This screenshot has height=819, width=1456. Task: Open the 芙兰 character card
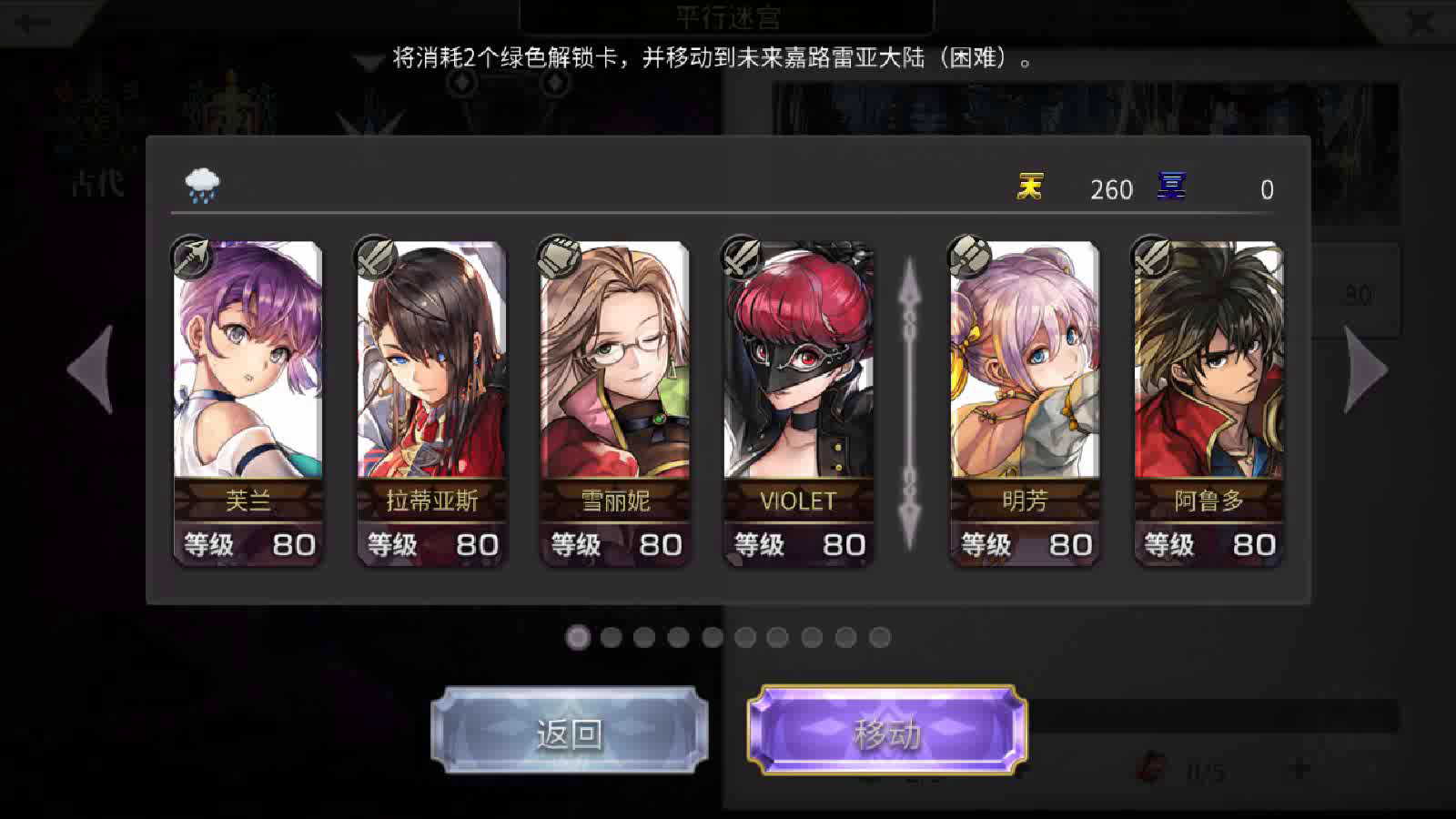pos(248,404)
